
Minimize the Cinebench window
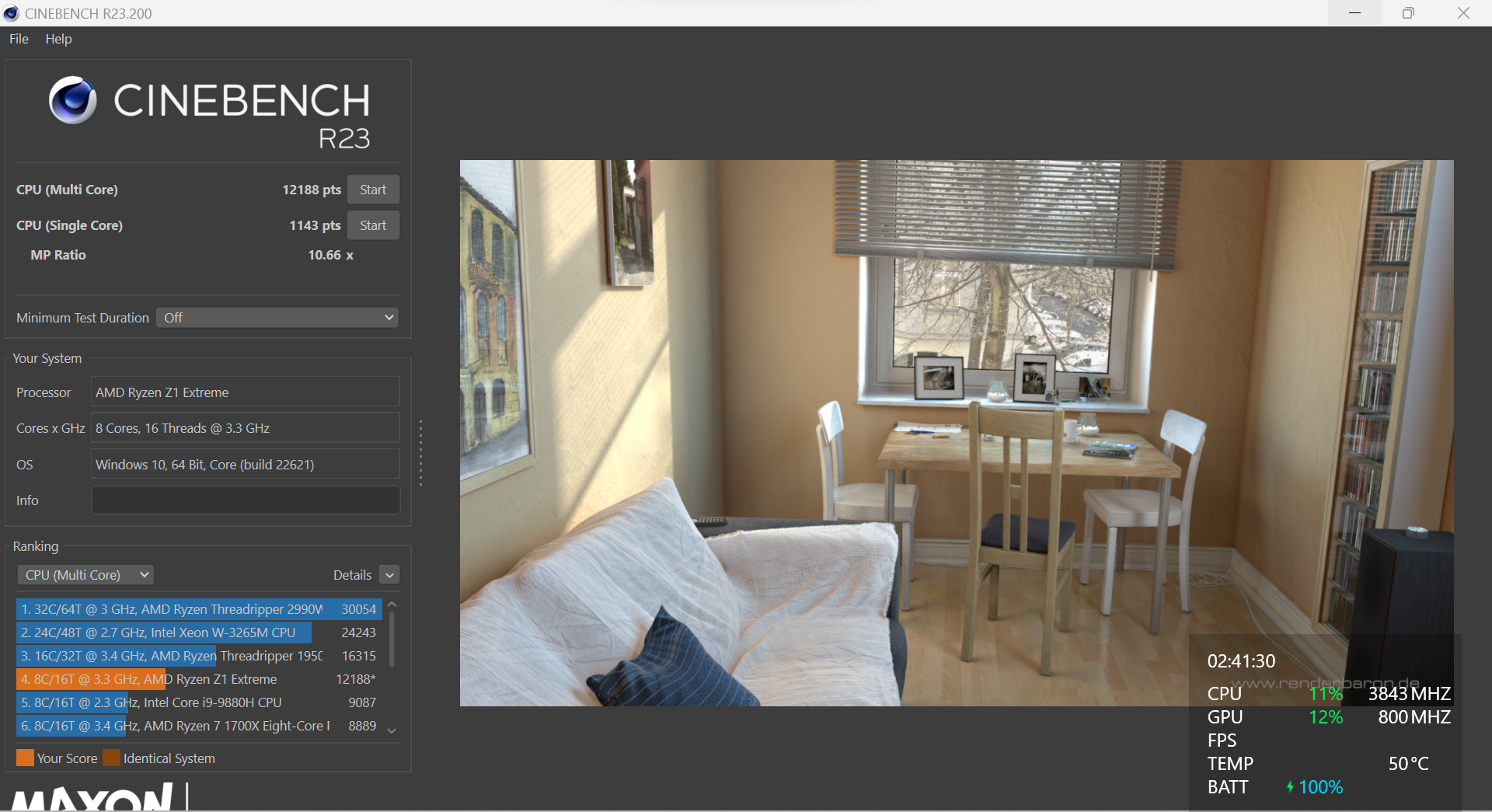(1354, 13)
